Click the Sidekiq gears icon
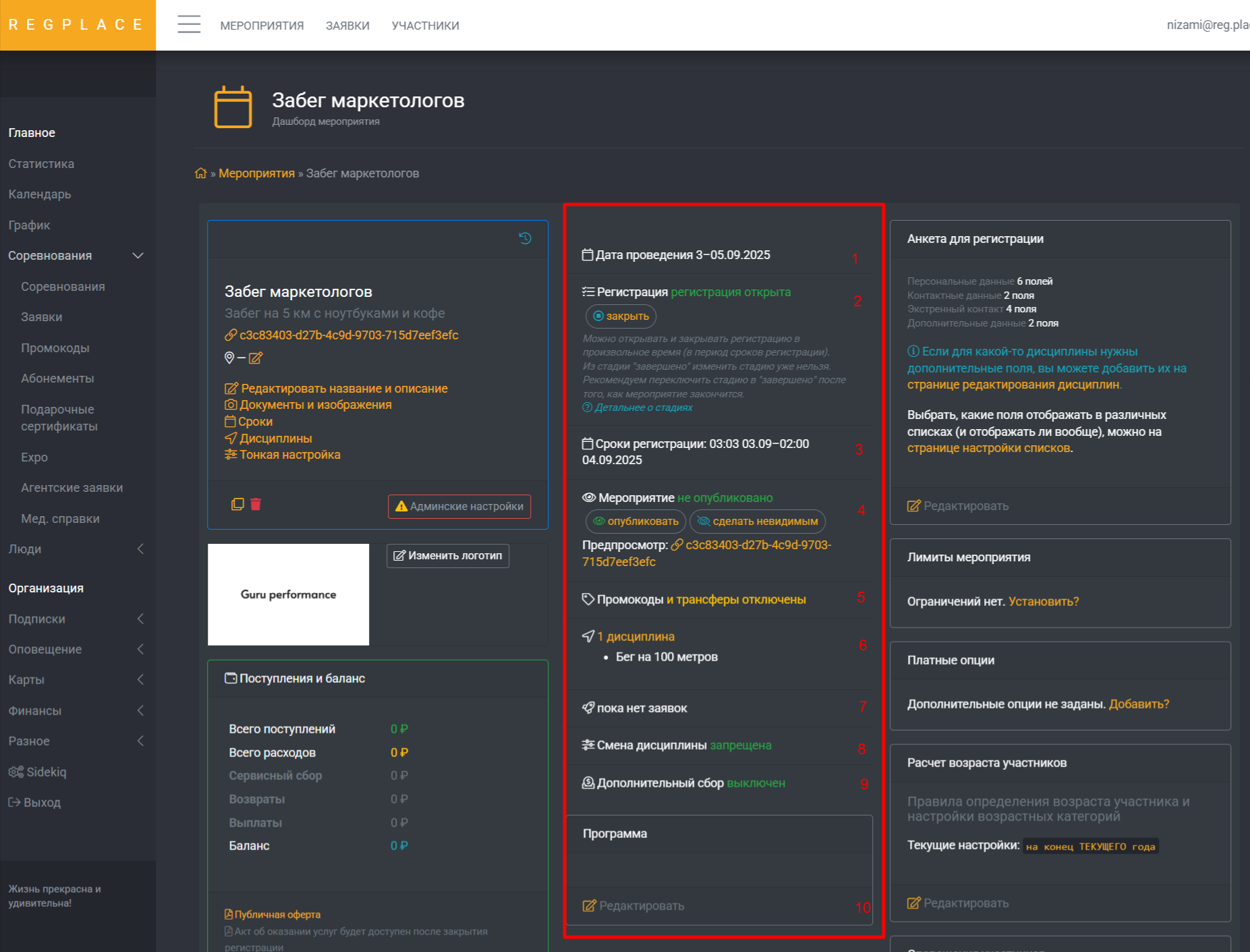Screen dimensions: 1250x952 [16, 772]
